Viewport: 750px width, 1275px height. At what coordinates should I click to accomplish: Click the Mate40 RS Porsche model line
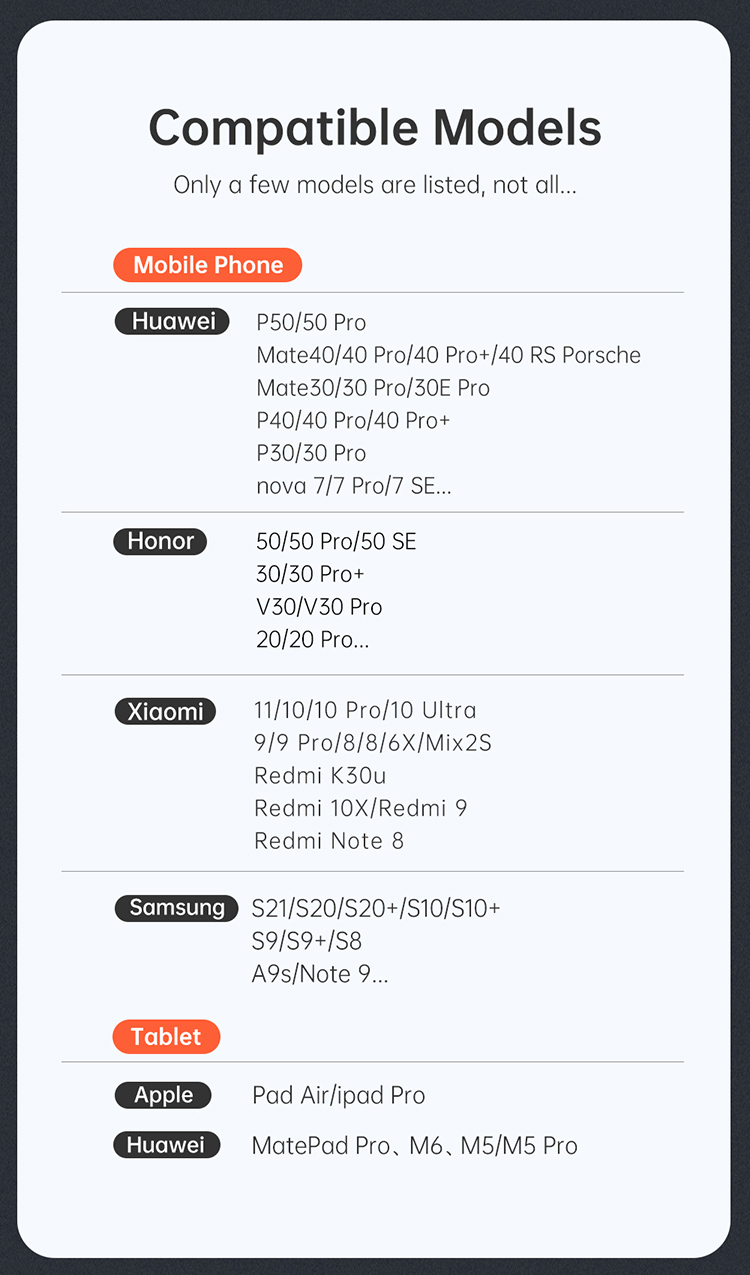448,355
